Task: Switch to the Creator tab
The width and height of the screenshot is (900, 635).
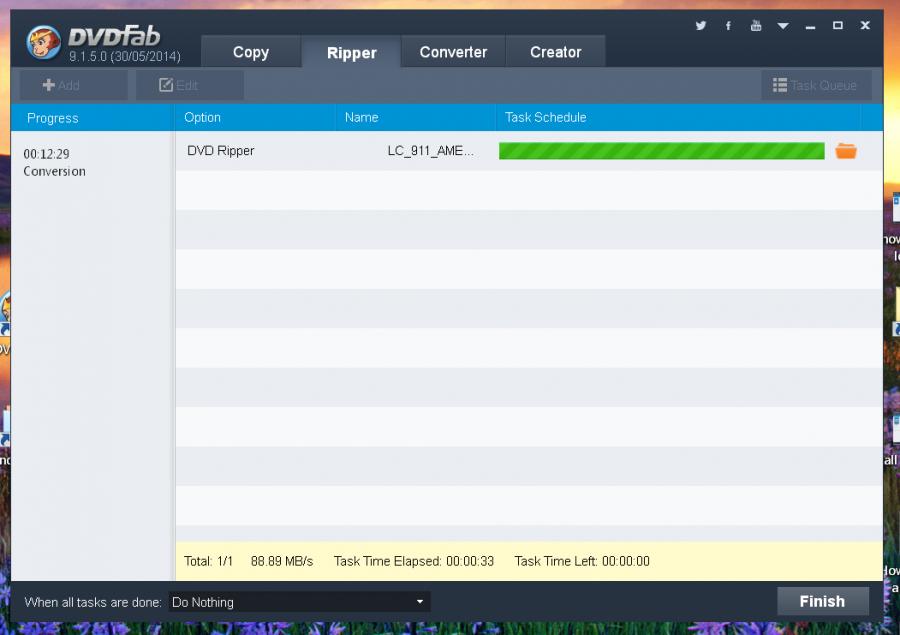Action: point(556,52)
